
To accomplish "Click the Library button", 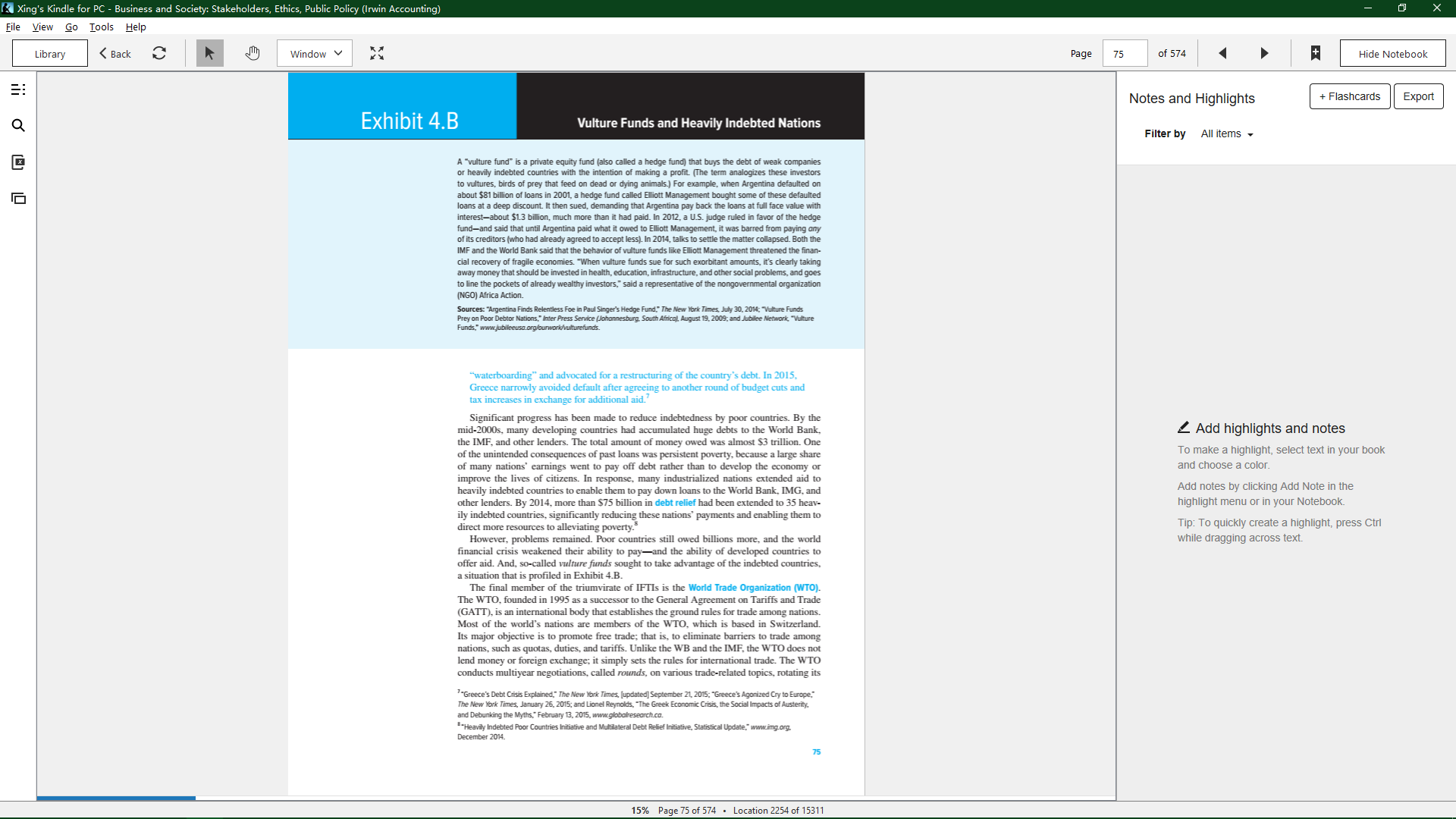I will pyautogui.click(x=50, y=54).
